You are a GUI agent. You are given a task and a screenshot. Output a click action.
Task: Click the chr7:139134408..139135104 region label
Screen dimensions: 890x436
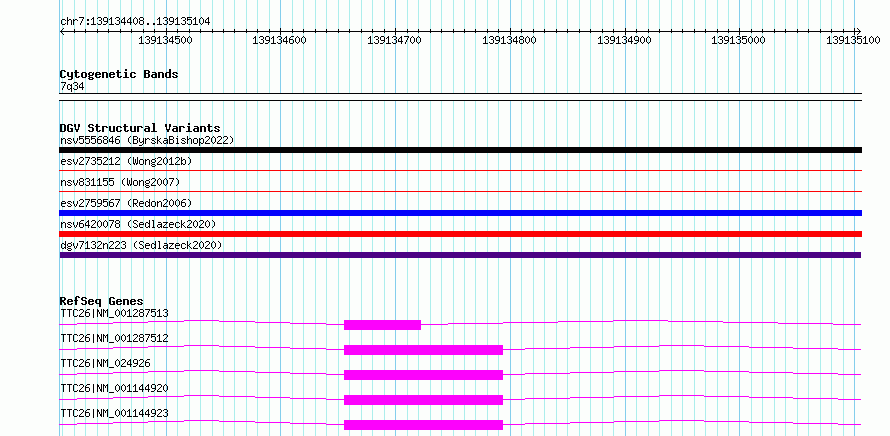click(x=135, y=21)
